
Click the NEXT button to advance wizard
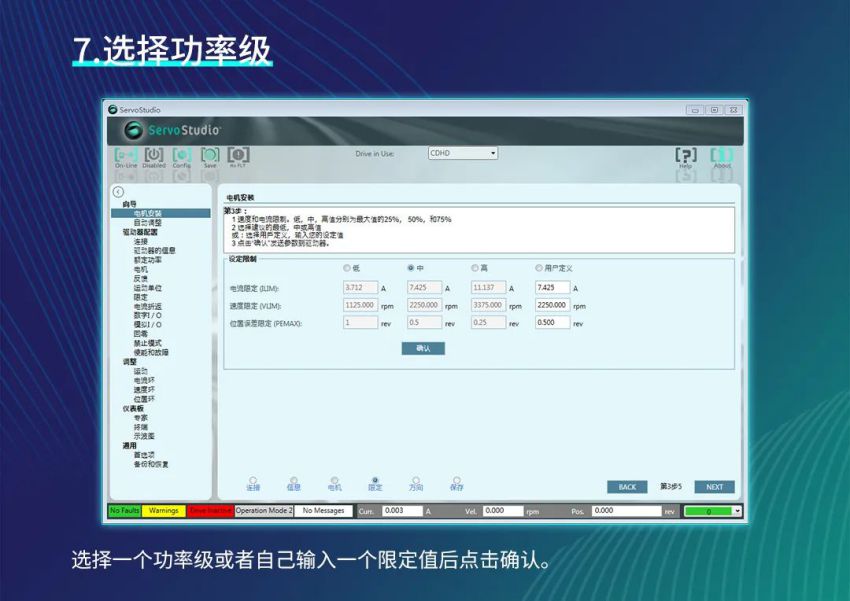[x=714, y=487]
